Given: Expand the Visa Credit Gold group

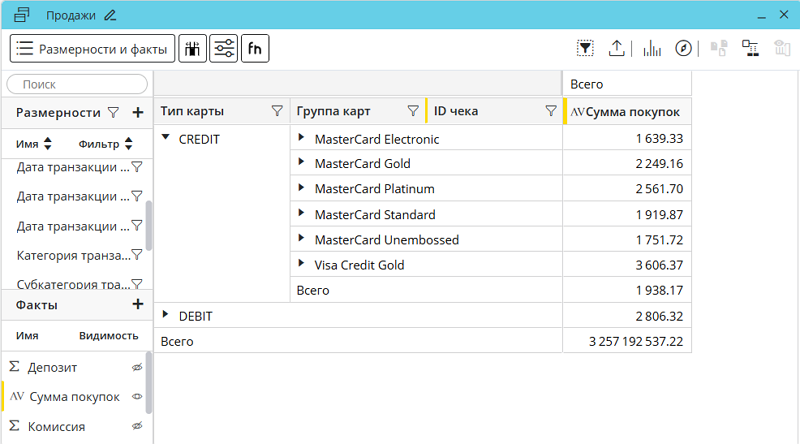Looking at the screenshot, I should click(x=302, y=264).
